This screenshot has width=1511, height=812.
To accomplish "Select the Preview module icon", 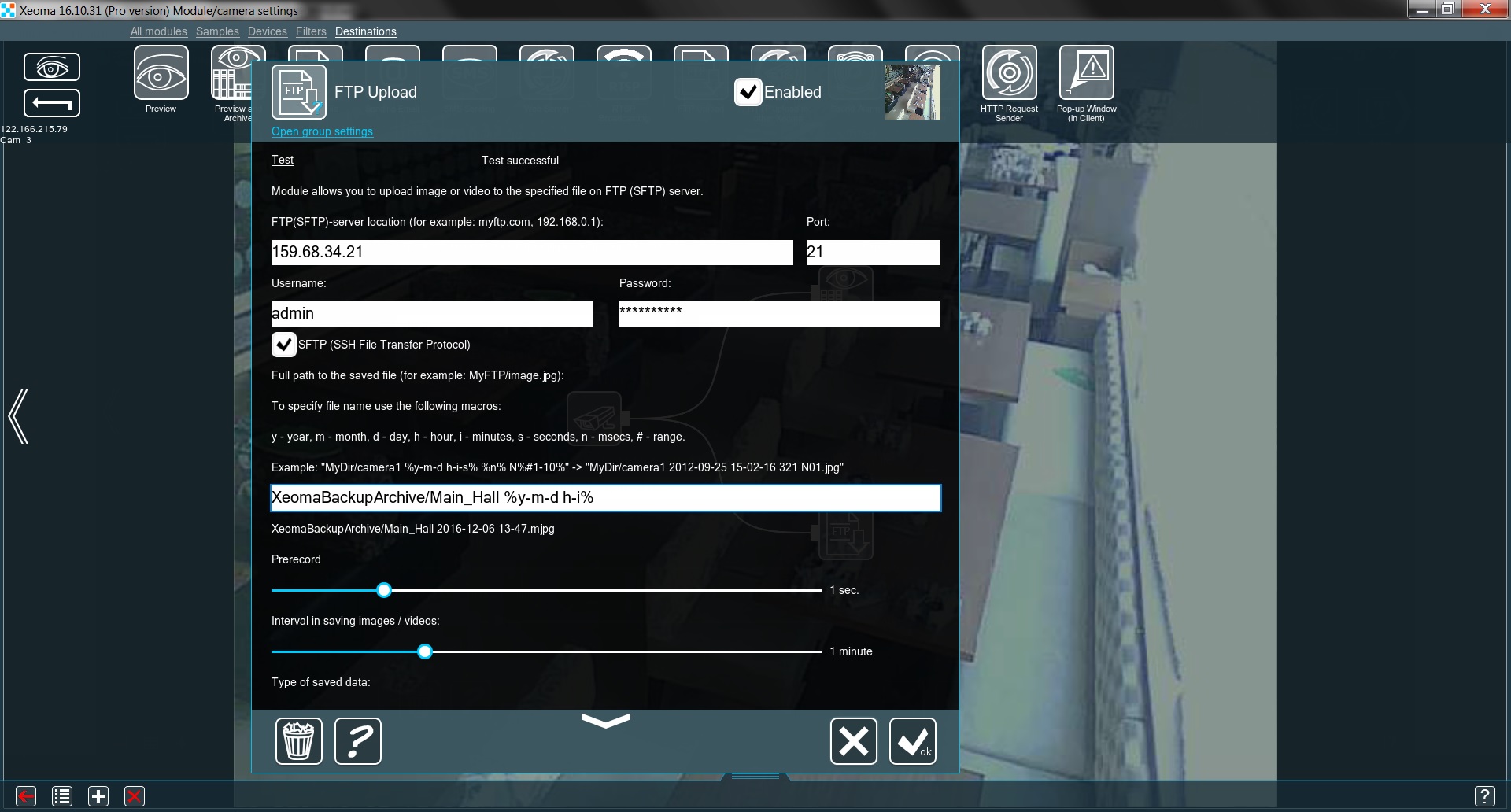I will tap(161, 72).
